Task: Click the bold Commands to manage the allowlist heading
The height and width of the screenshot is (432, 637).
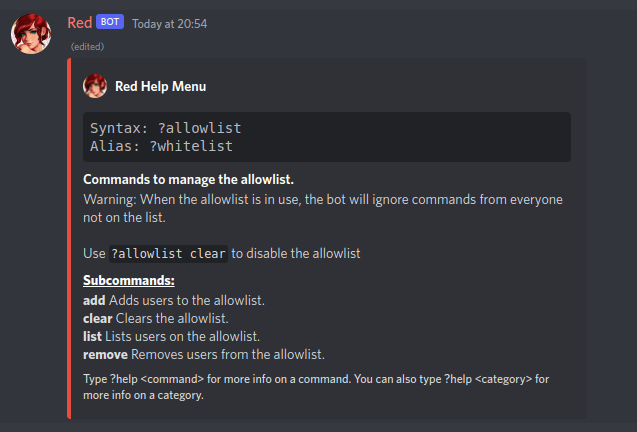Action: point(188,180)
